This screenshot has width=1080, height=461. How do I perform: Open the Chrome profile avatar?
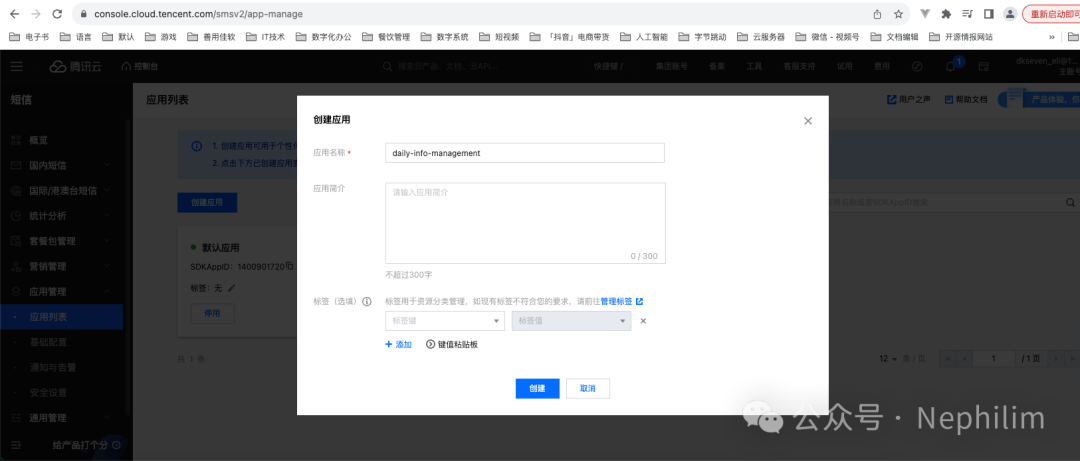click(1010, 14)
